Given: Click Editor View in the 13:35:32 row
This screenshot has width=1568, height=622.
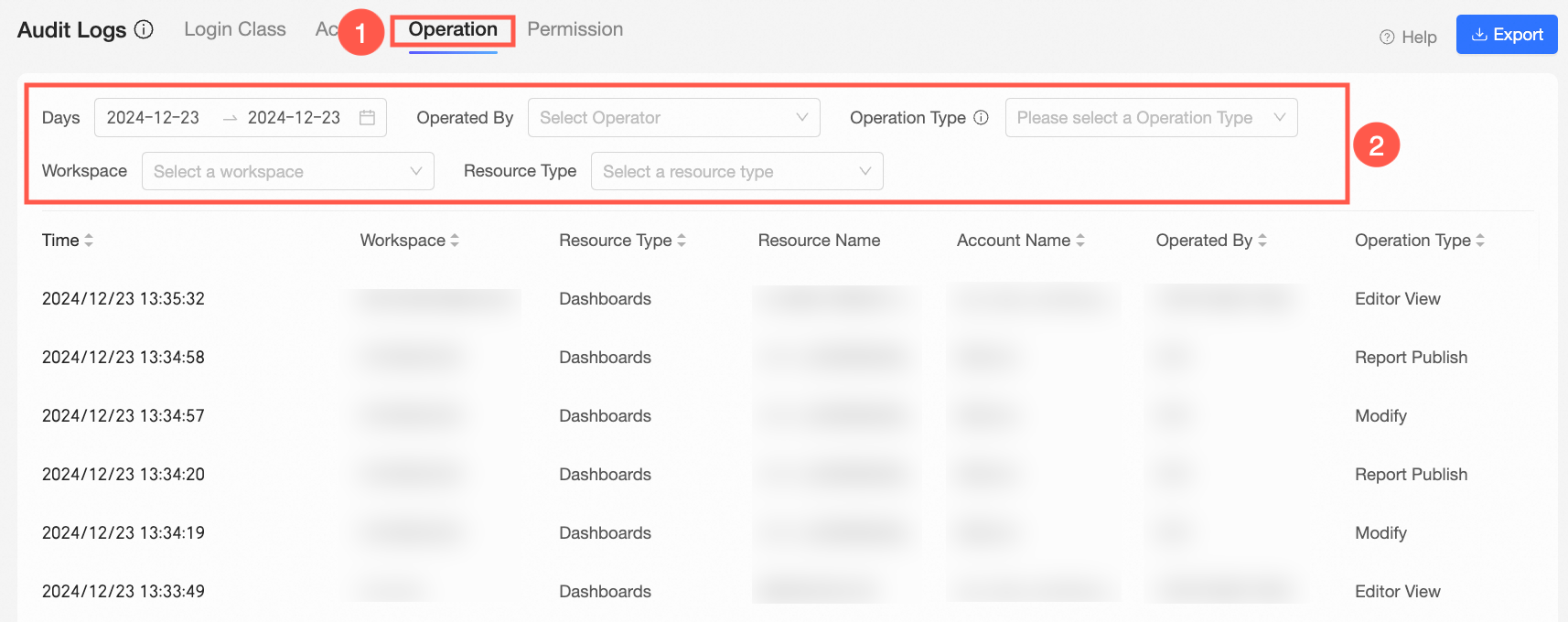Looking at the screenshot, I should (1398, 299).
